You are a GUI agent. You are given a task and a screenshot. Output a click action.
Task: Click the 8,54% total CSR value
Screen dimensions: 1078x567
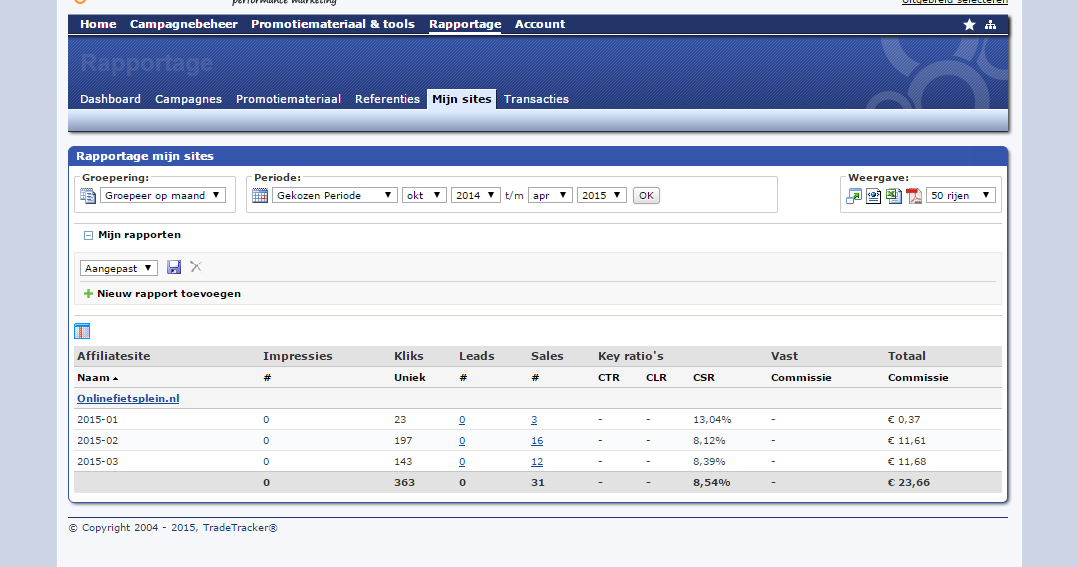click(x=712, y=482)
